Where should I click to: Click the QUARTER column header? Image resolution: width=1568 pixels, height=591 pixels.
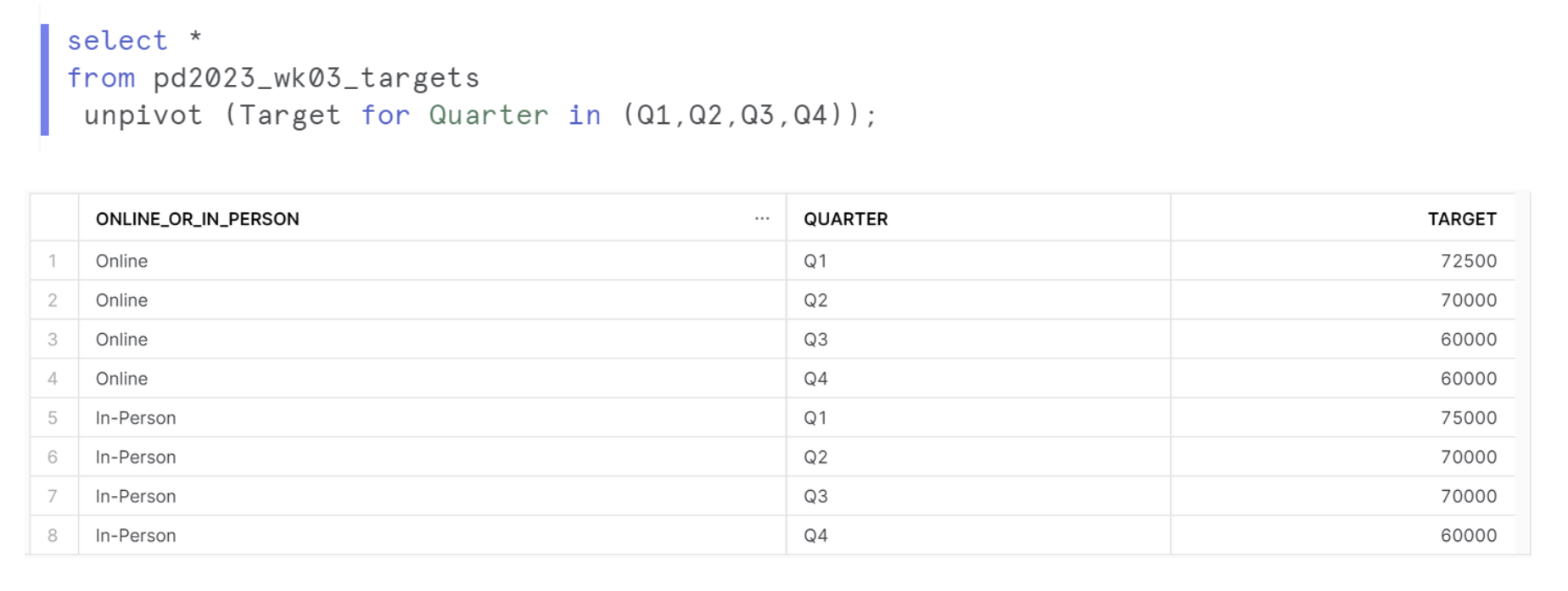(846, 219)
